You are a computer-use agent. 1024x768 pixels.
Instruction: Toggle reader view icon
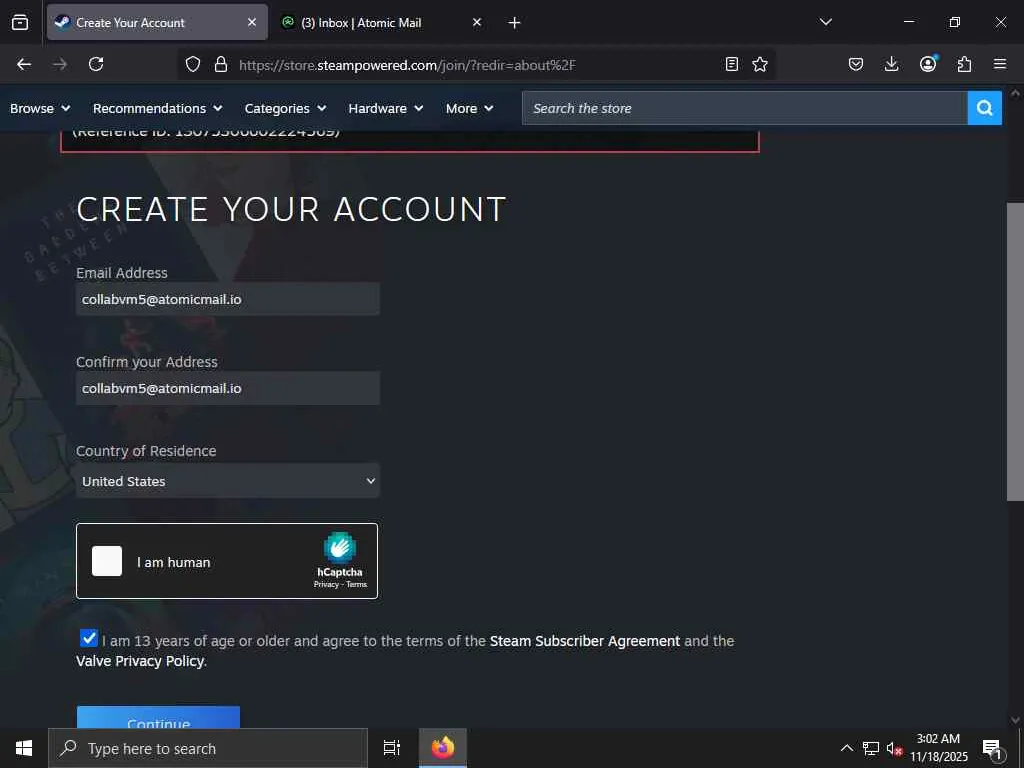pos(732,64)
